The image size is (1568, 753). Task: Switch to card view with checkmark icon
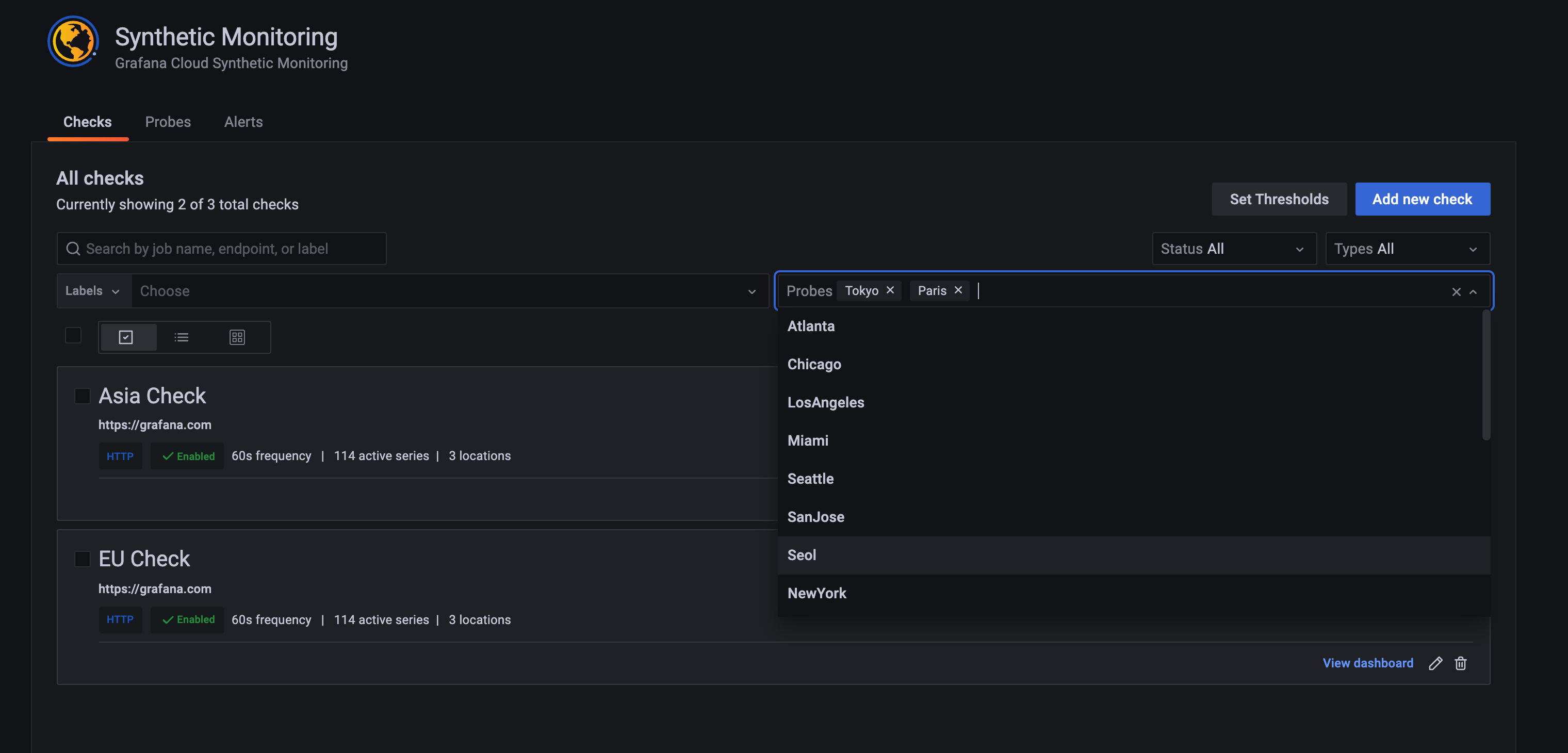(x=126, y=337)
